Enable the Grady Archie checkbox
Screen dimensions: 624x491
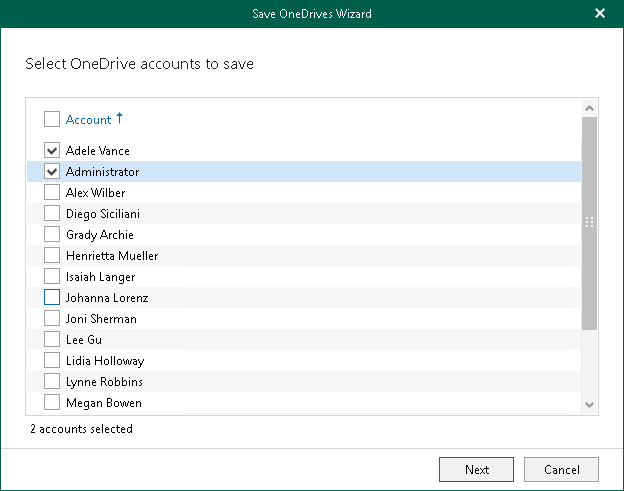(52, 235)
